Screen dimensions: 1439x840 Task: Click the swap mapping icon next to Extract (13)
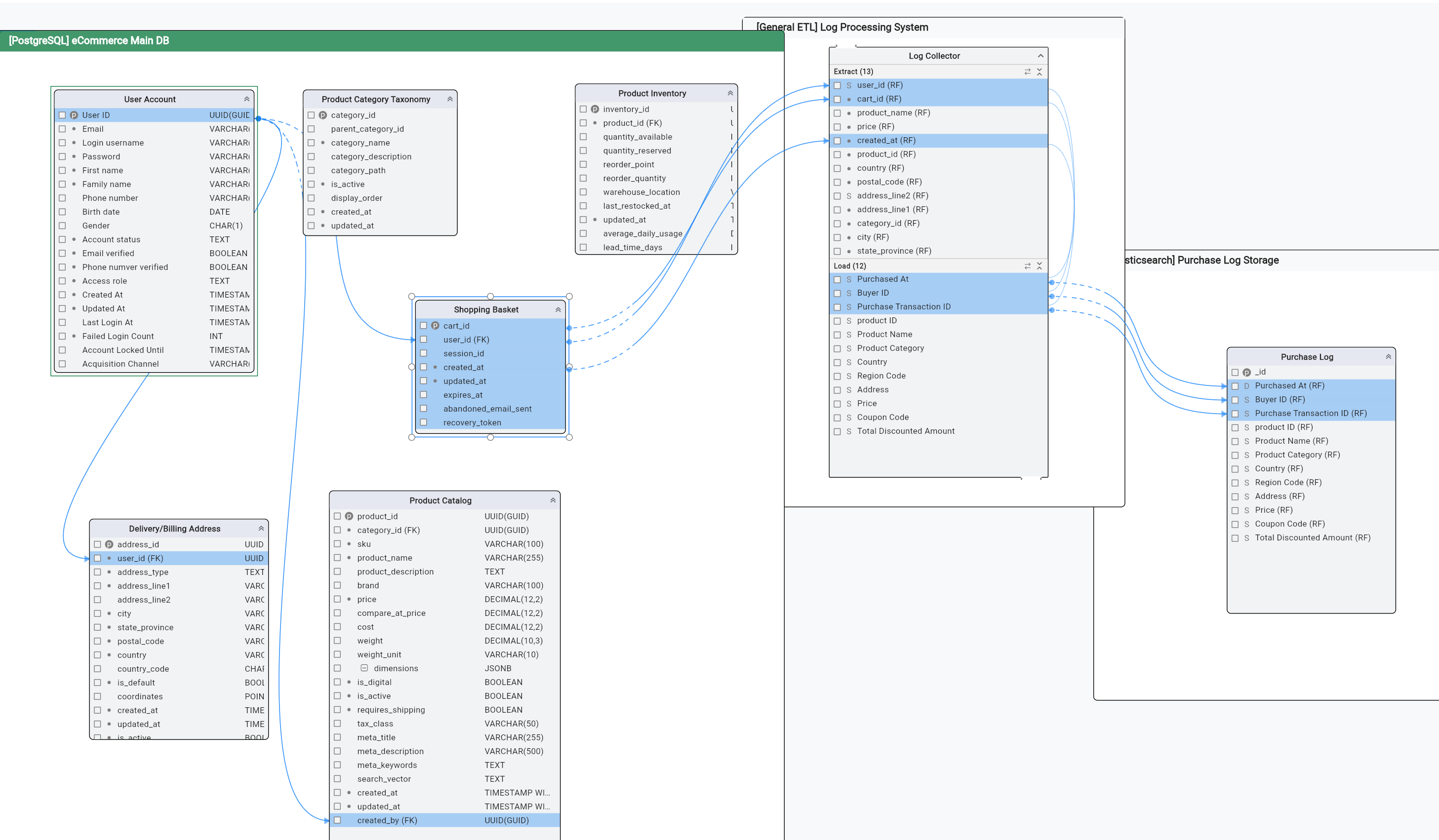pos(1027,72)
